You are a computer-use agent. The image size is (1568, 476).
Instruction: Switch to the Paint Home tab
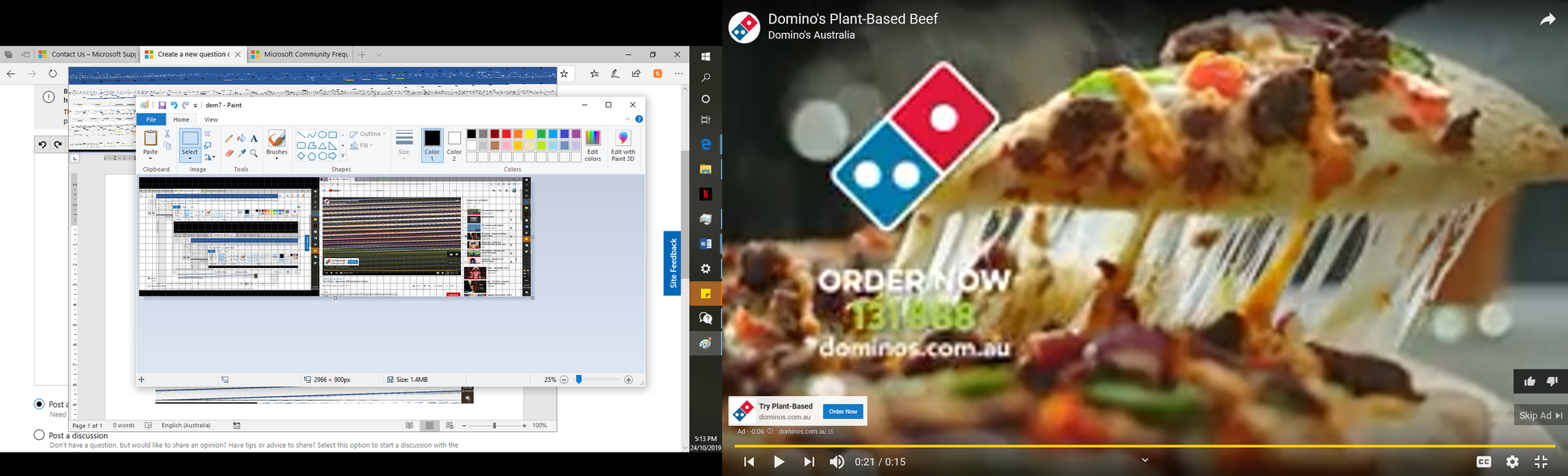tap(181, 119)
